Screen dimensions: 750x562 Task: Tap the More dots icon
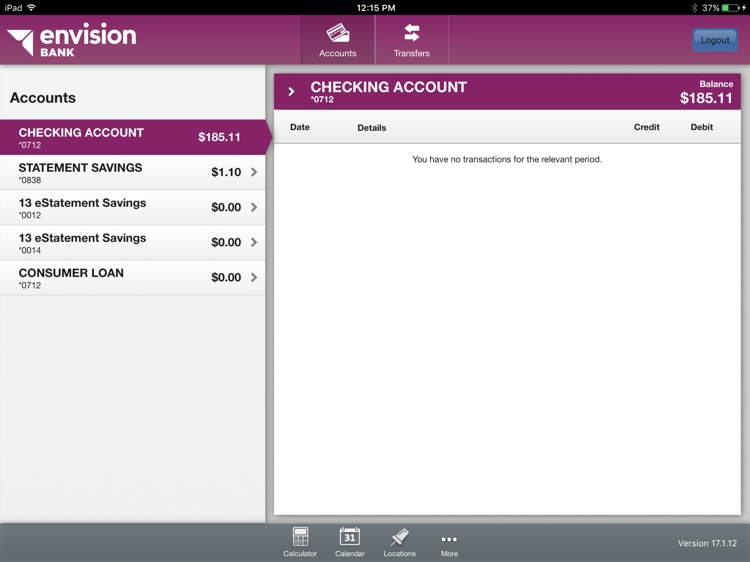pyautogui.click(x=449, y=540)
